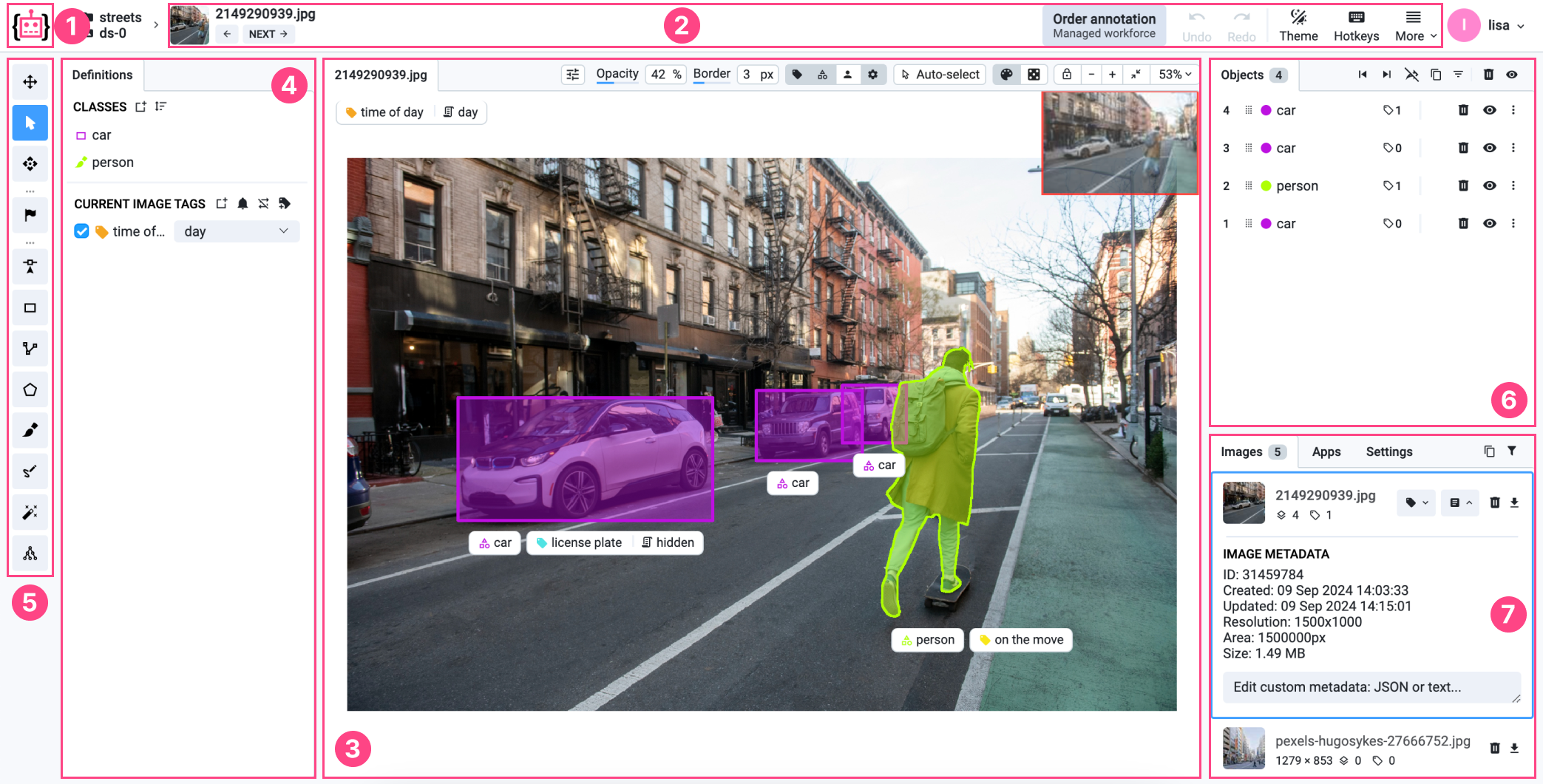Click the Undo icon in the top bar
The image size is (1543, 784).
pyautogui.click(x=1196, y=21)
